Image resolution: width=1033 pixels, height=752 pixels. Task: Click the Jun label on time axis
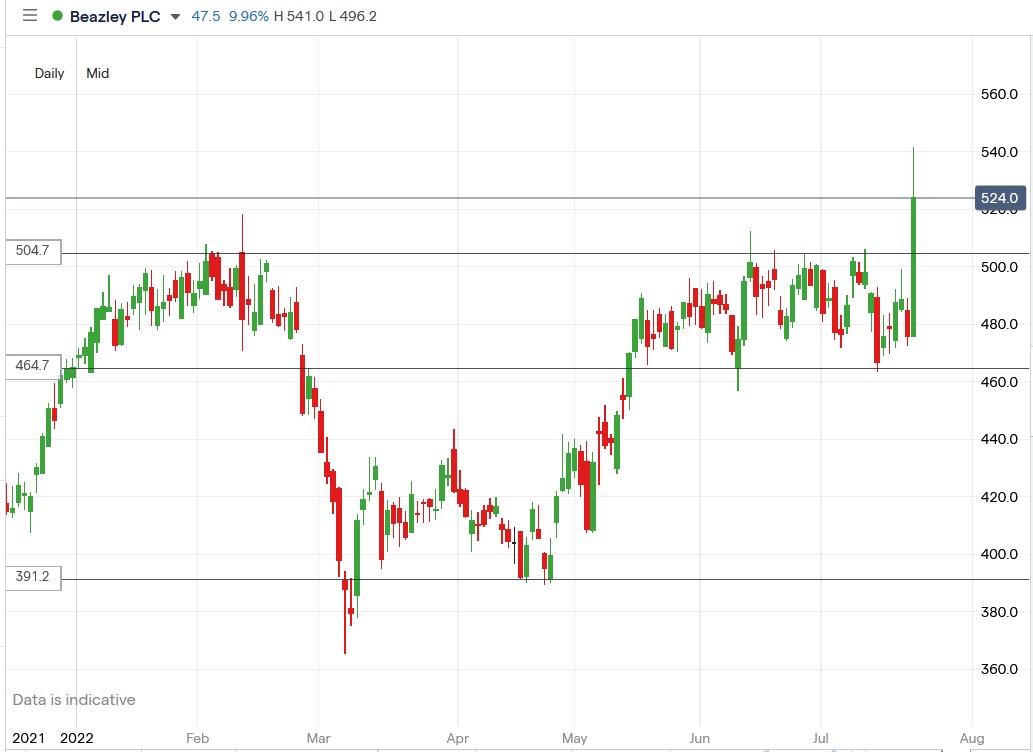click(700, 738)
